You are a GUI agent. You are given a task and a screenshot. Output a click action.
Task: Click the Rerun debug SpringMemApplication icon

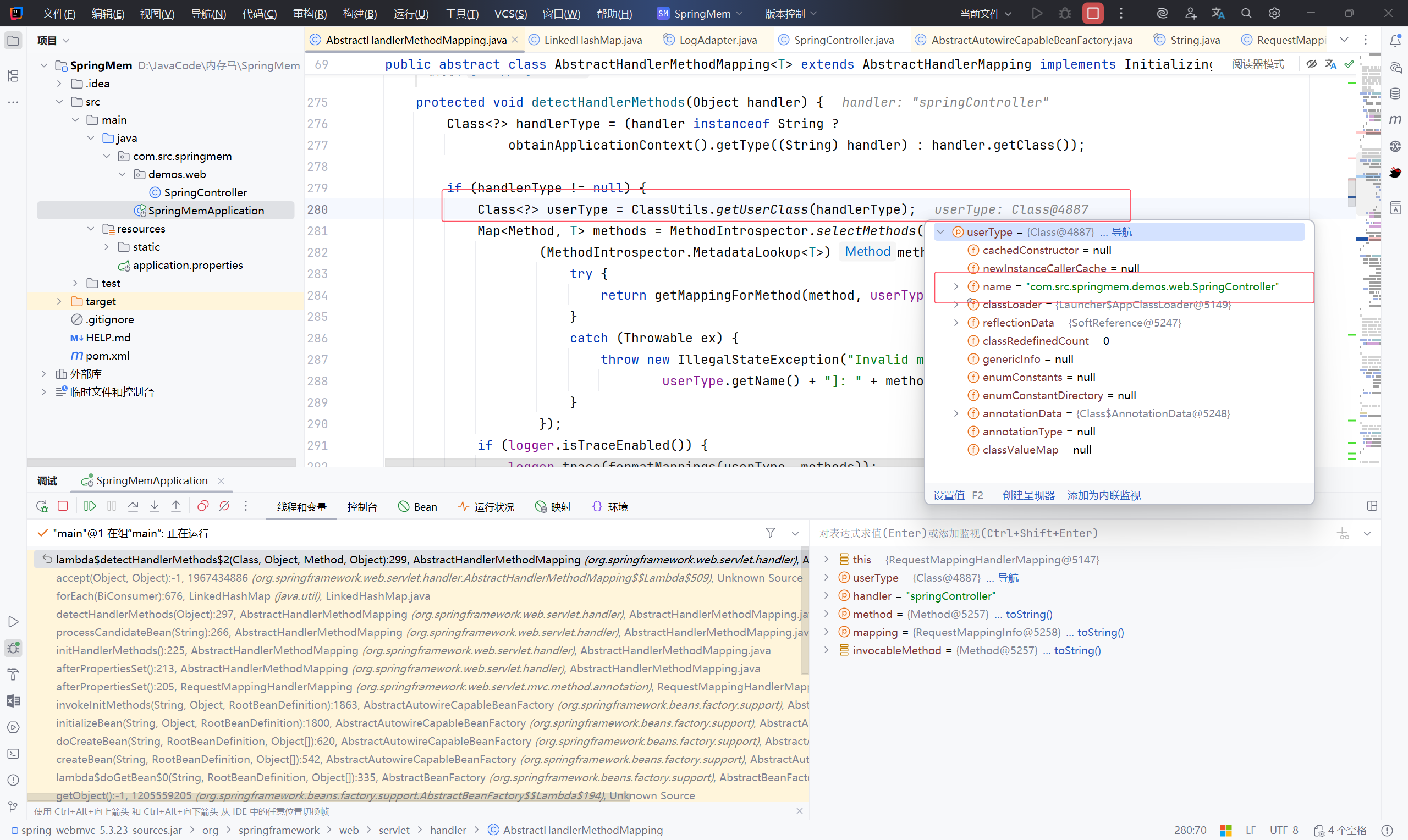click(41, 506)
